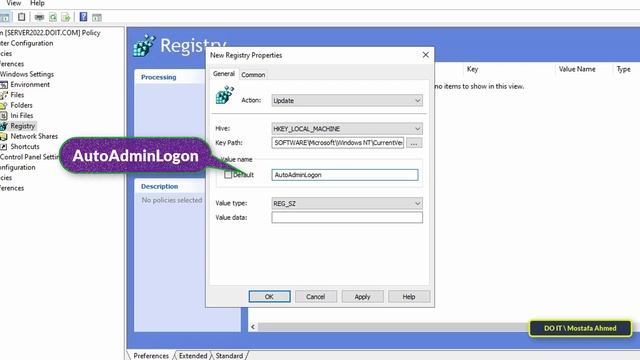Select the Standard tab at the bottom
The image size is (640, 360).
(229, 356)
